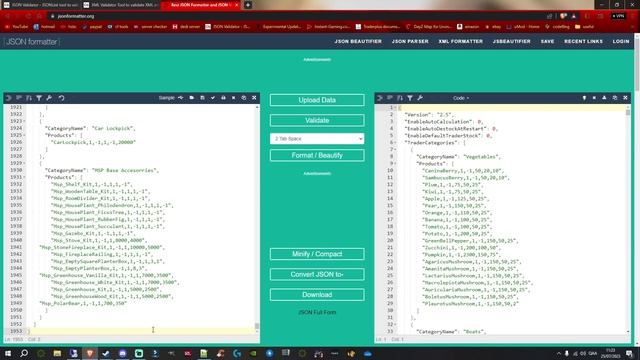This screenshot has height=360, width=640.
Task: Open the Convert JSON to dropdown button
Action: (317, 274)
